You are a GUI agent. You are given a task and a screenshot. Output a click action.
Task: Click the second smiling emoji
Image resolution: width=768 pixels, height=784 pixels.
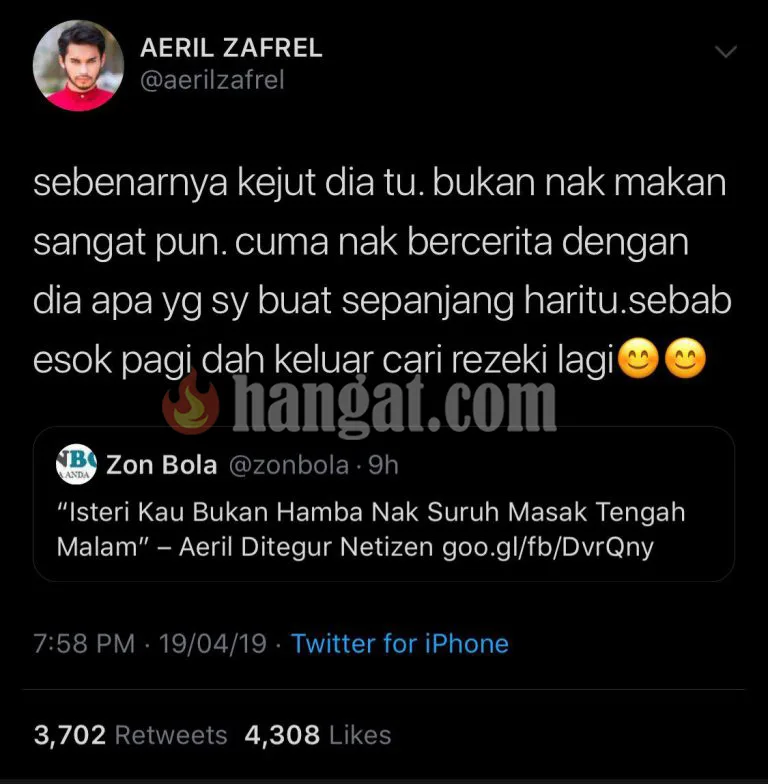point(686,358)
